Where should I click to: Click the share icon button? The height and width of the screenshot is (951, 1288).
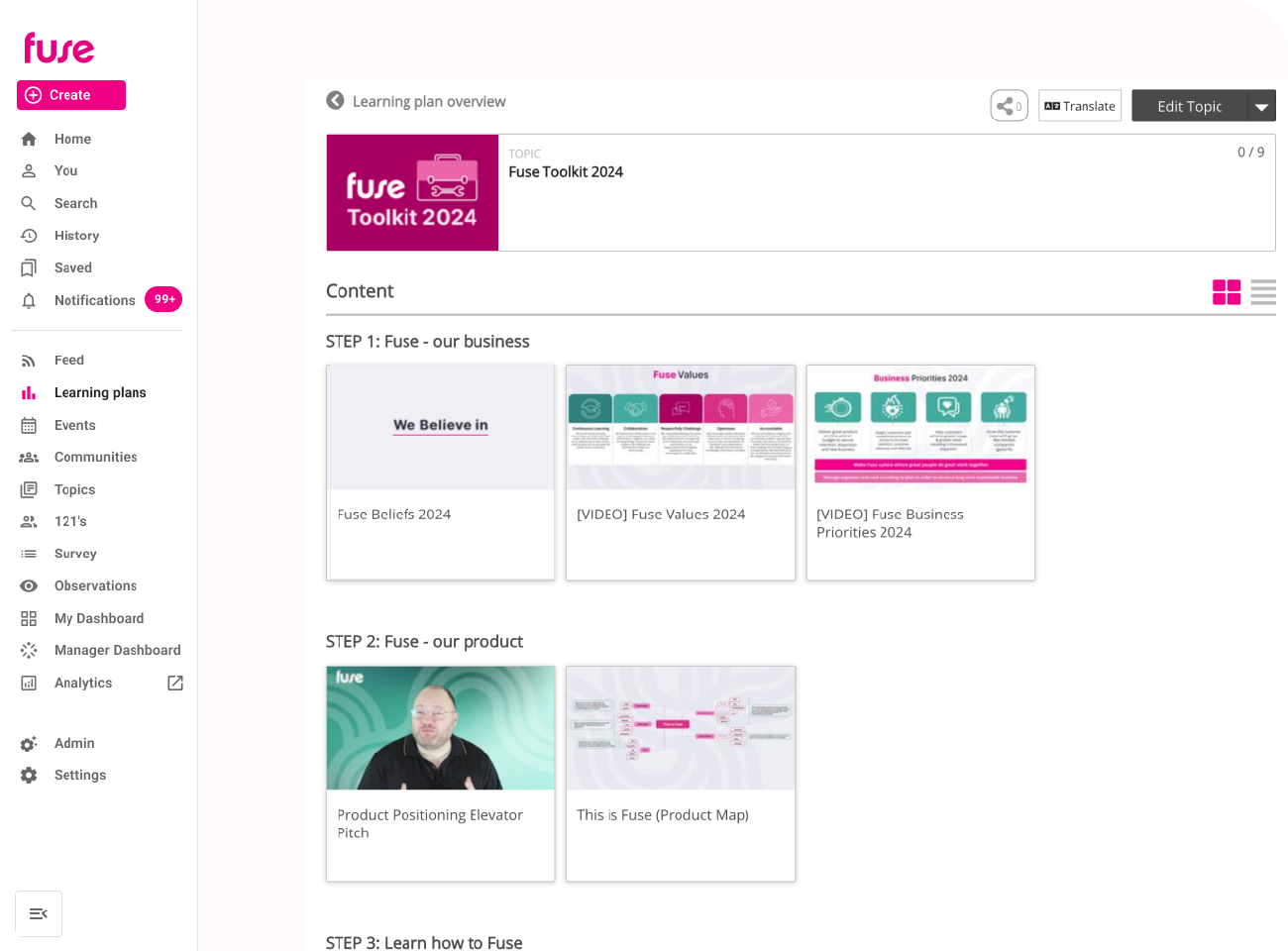[x=1009, y=106]
